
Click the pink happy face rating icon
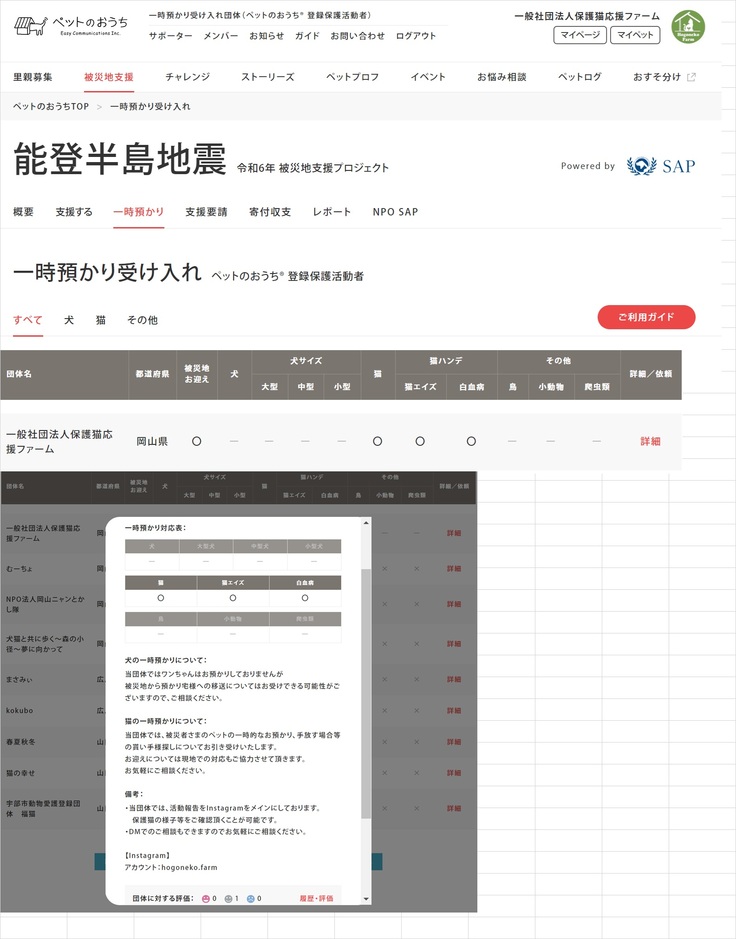click(206, 898)
